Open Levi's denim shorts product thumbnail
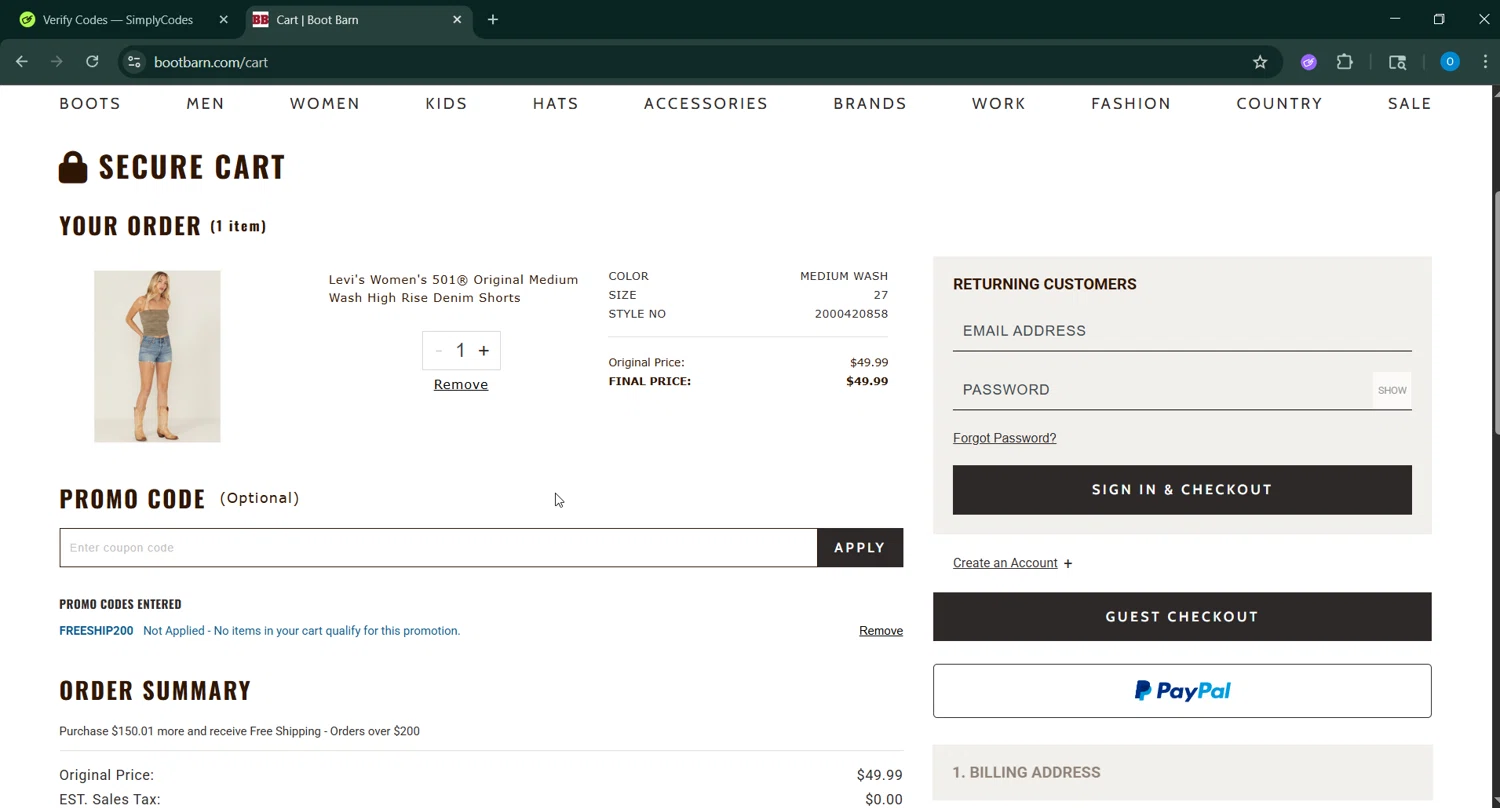 [157, 356]
